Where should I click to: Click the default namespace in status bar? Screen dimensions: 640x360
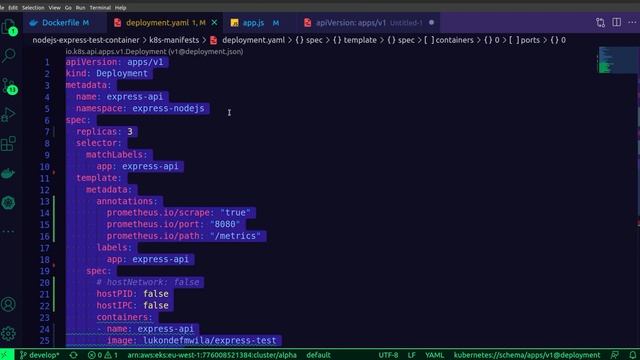pos(318,355)
